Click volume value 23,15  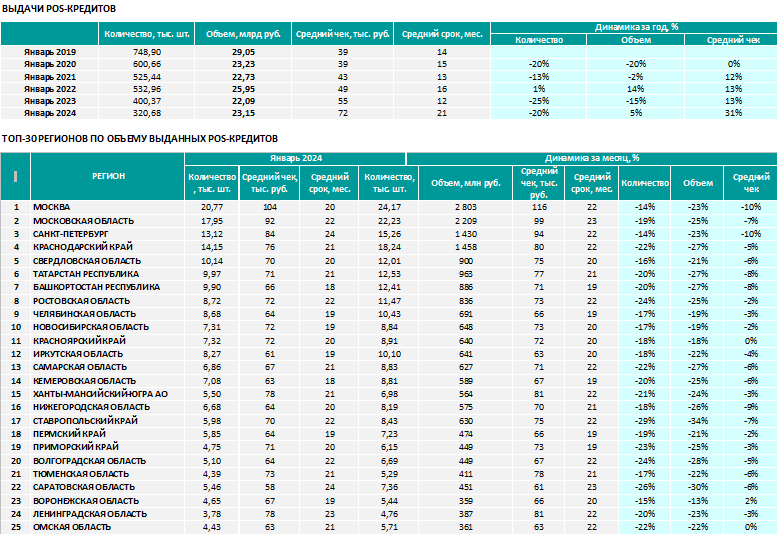(x=243, y=113)
